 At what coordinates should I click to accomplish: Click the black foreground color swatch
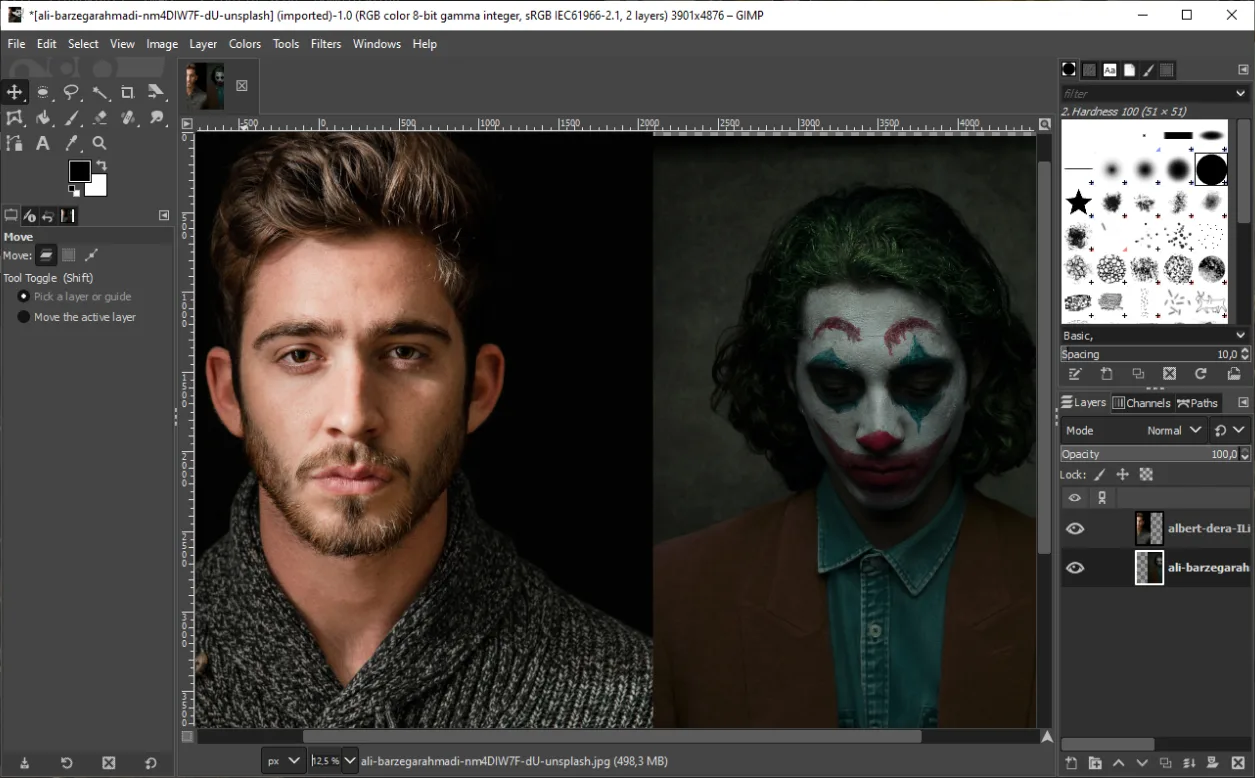click(x=78, y=171)
